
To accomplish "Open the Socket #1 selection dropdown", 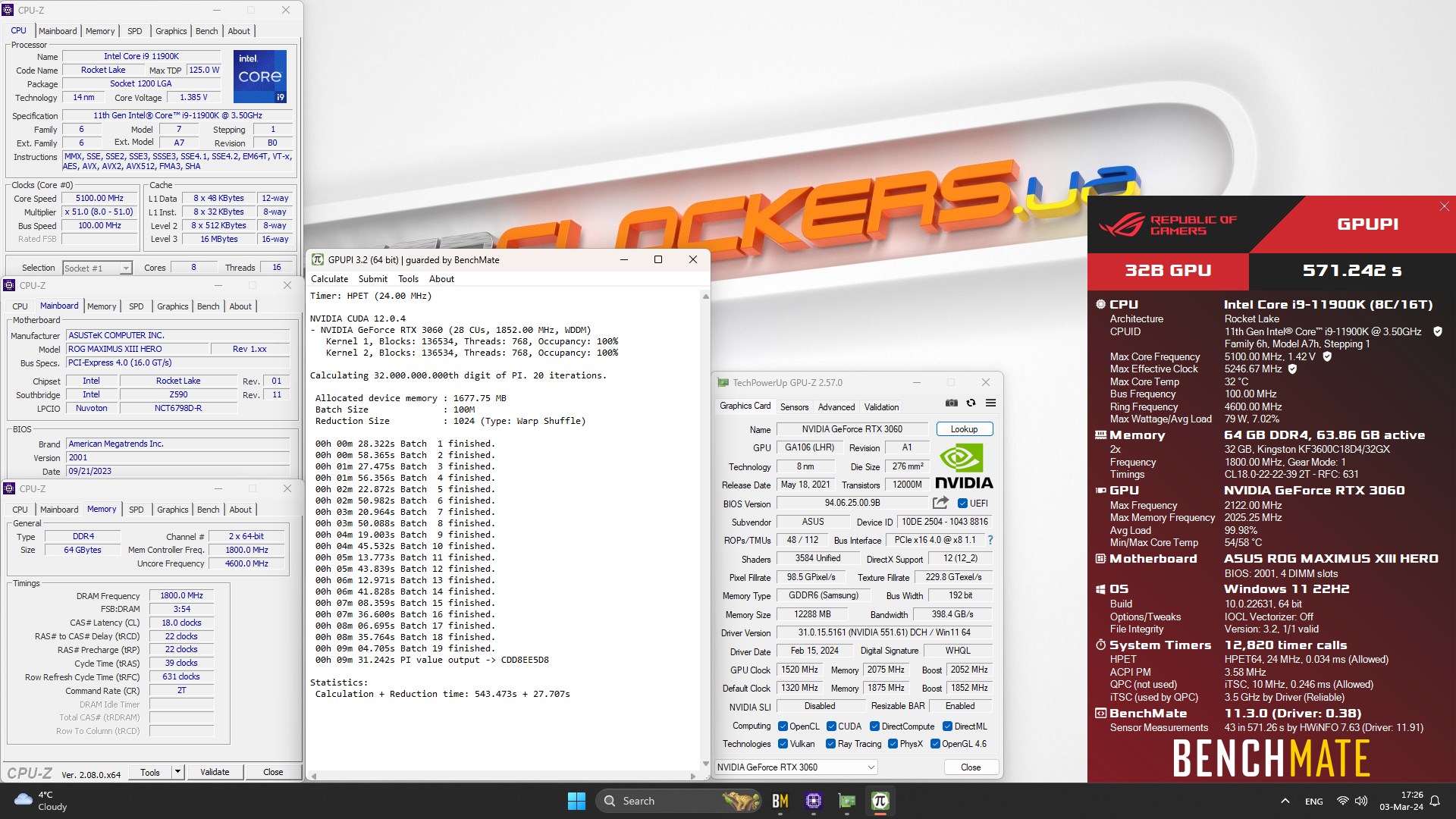I will pos(97,268).
